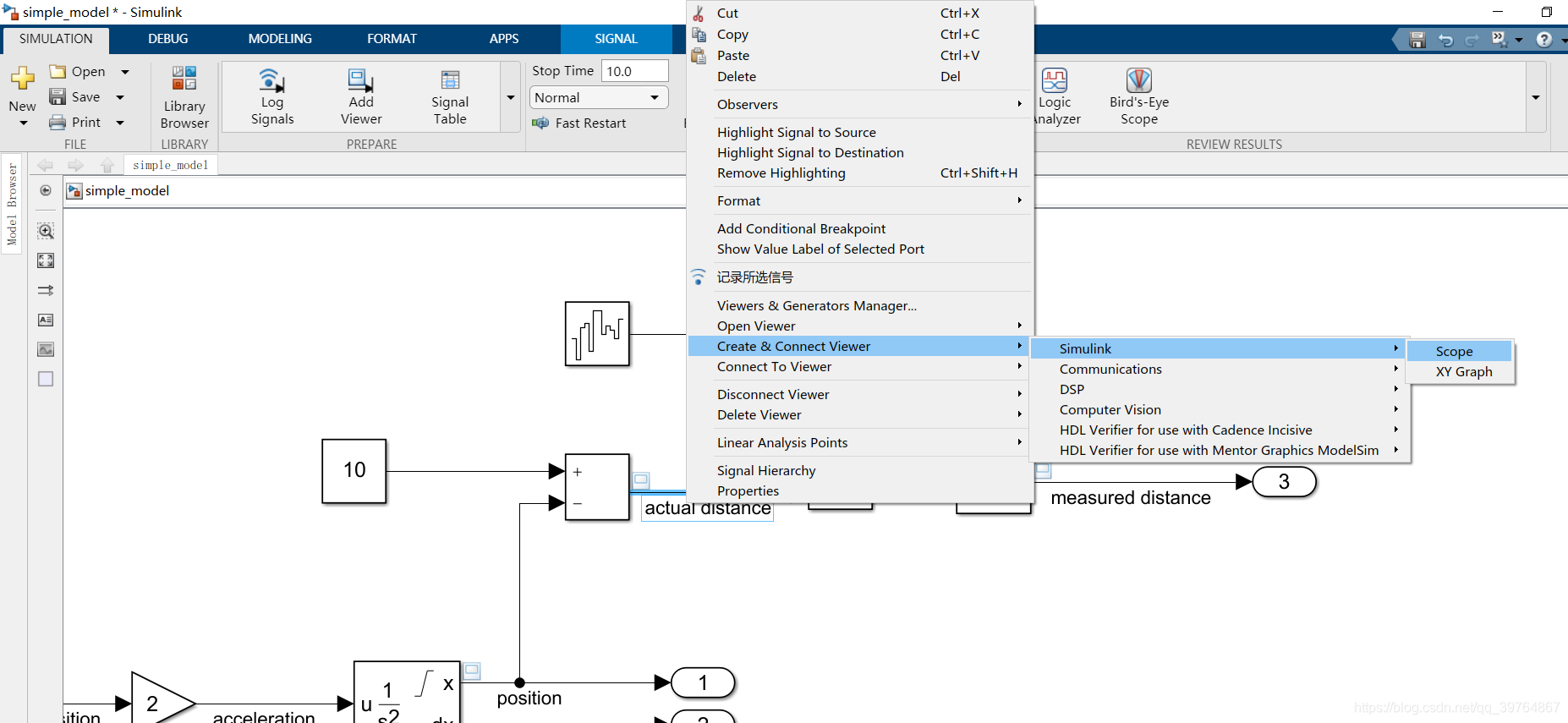Click the Open folder icon
1568x723 pixels.
58,72
